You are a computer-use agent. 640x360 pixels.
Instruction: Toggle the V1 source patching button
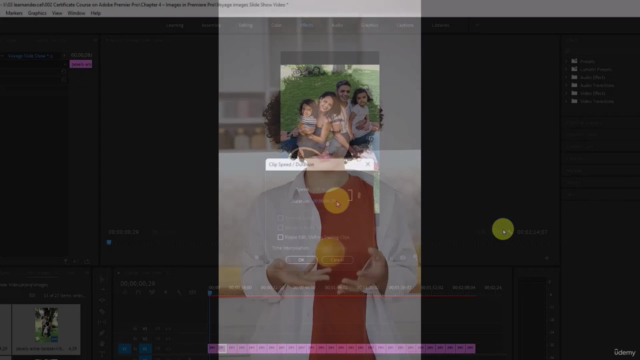124,349
